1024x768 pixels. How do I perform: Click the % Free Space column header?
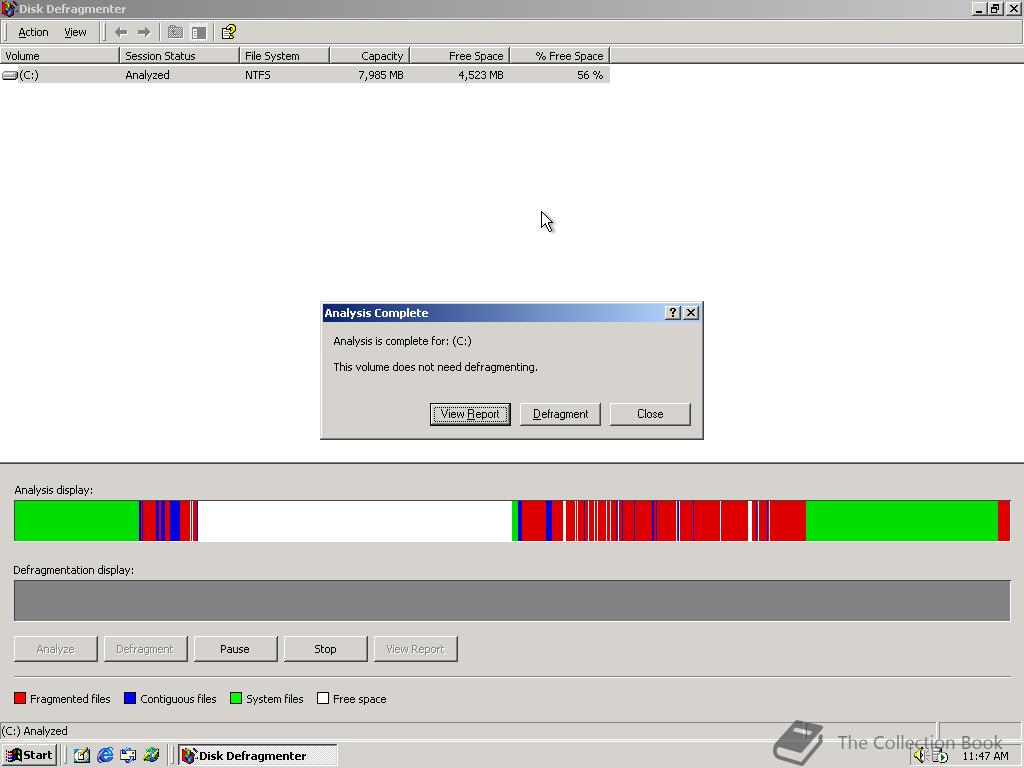coord(559,56)
